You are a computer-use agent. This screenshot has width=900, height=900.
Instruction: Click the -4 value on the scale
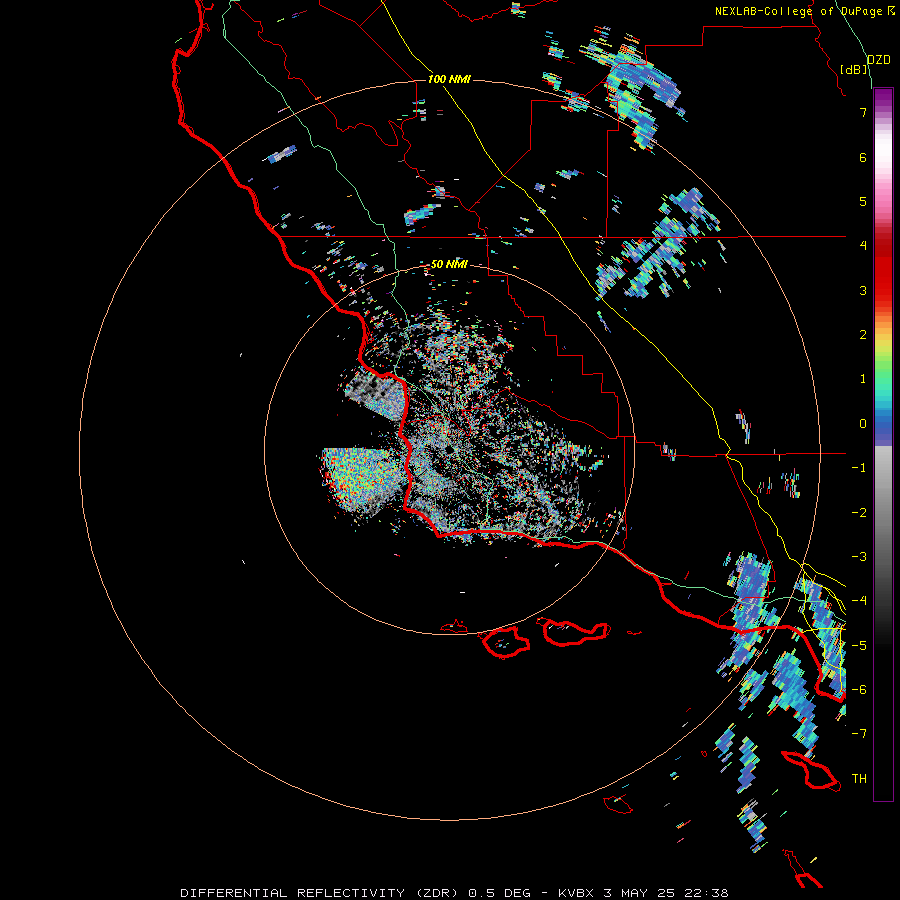click(859, 601)
